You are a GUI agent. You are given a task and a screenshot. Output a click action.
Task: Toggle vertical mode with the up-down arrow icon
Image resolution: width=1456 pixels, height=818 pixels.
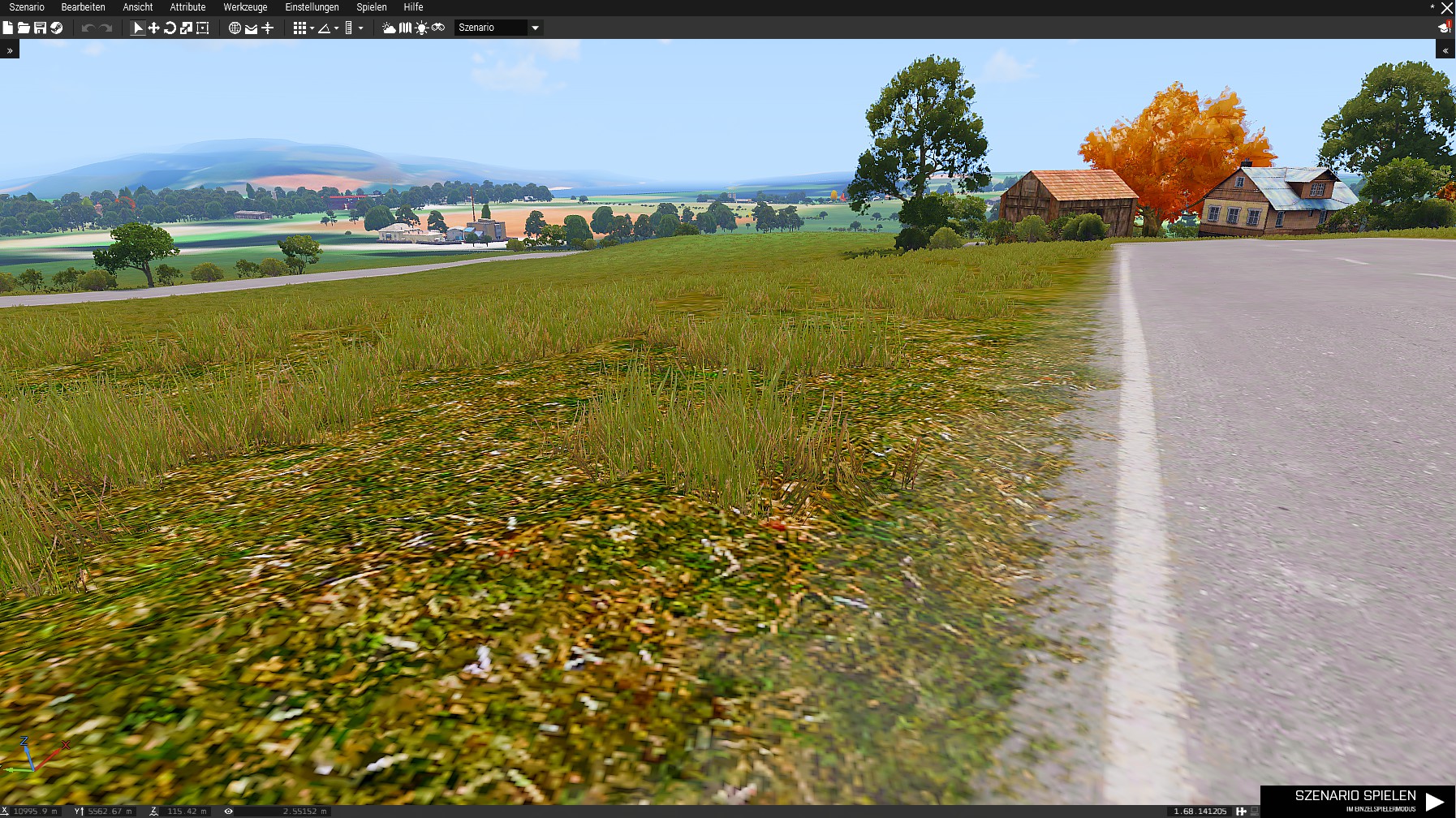(267, 28)
